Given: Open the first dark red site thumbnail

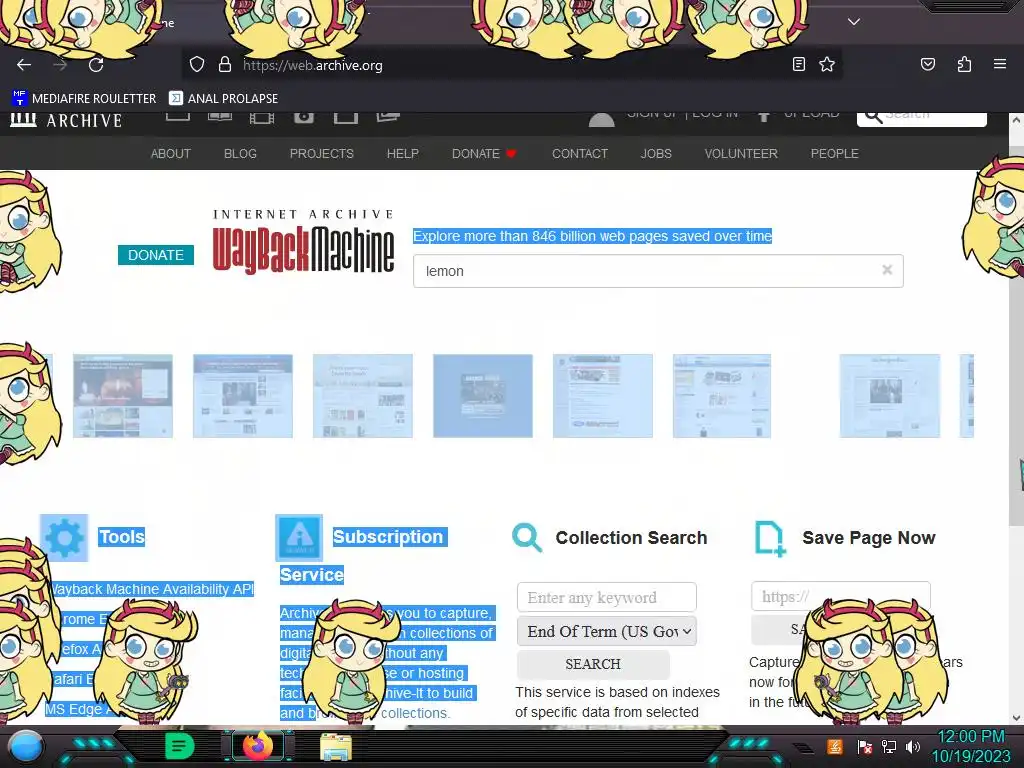Looking at the screenshot, I should pos(123,396).
